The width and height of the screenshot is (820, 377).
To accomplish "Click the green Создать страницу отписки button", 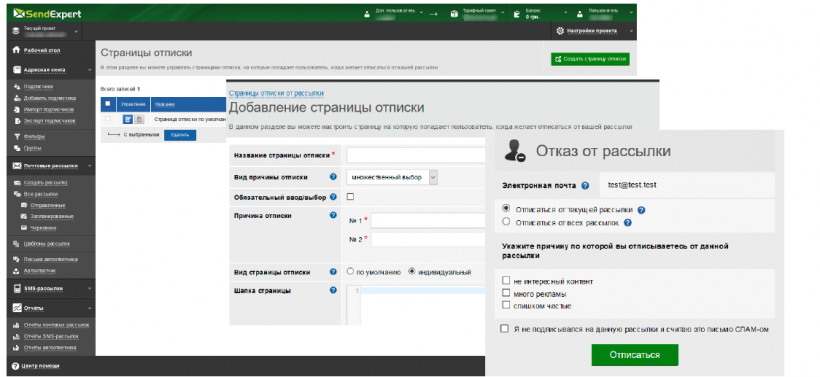I will pyautogui.click(x=590, y=59).
